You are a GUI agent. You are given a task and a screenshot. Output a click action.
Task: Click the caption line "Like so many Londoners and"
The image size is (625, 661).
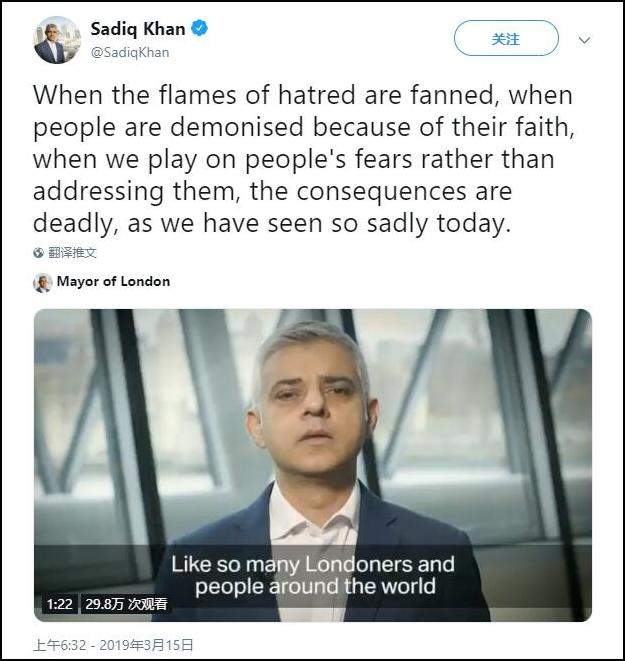pos(312,563)
